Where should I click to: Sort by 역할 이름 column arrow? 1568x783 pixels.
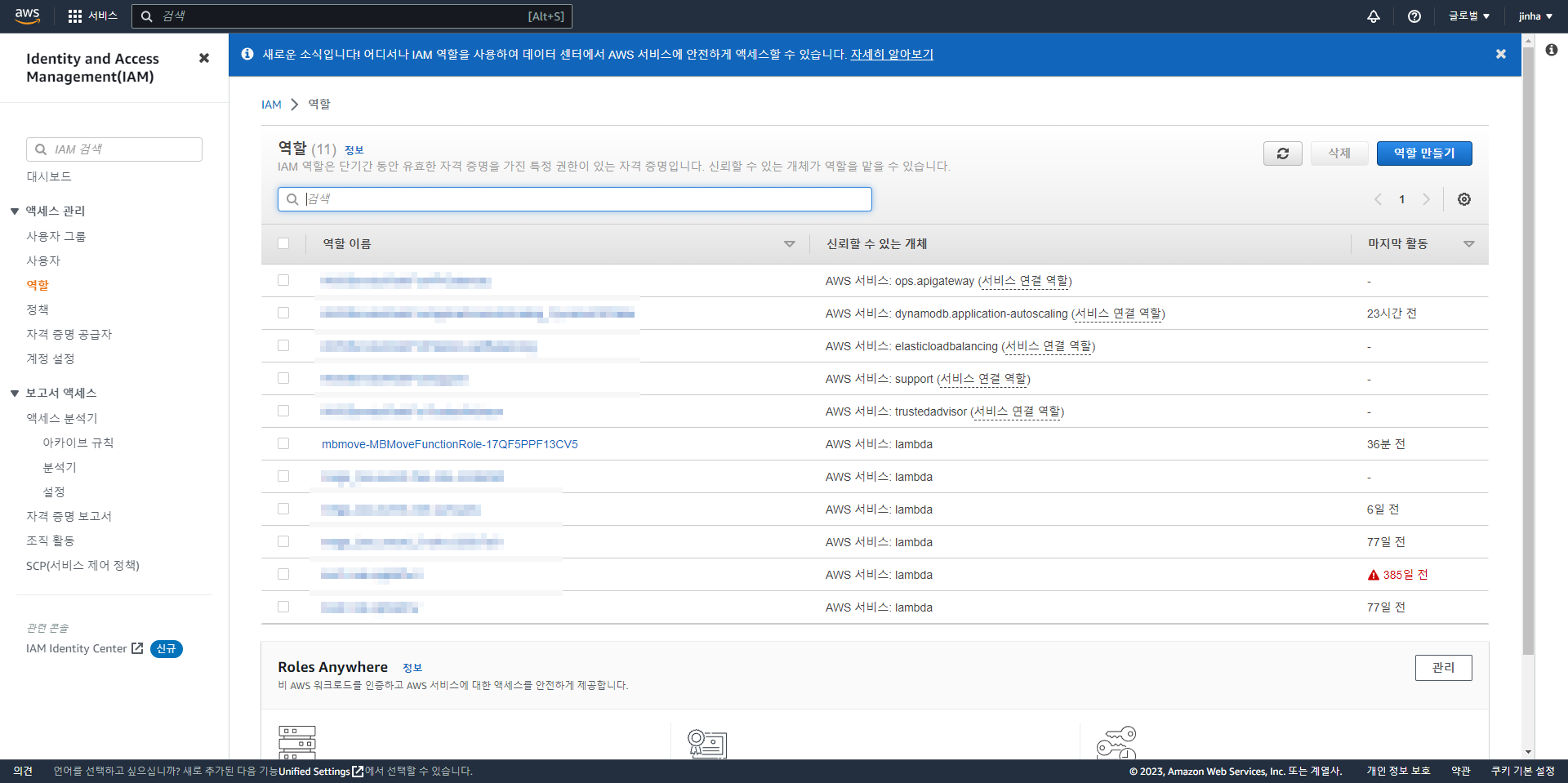pyautogui.click(x=790, y=244)
